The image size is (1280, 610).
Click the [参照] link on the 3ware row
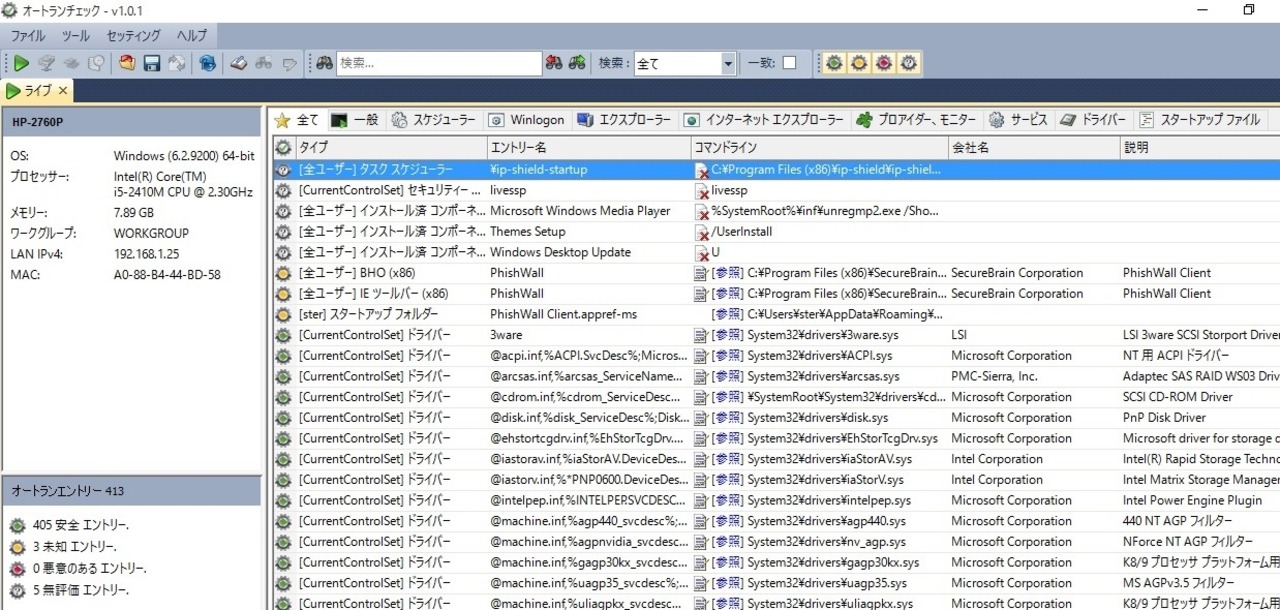pos(727,335)
